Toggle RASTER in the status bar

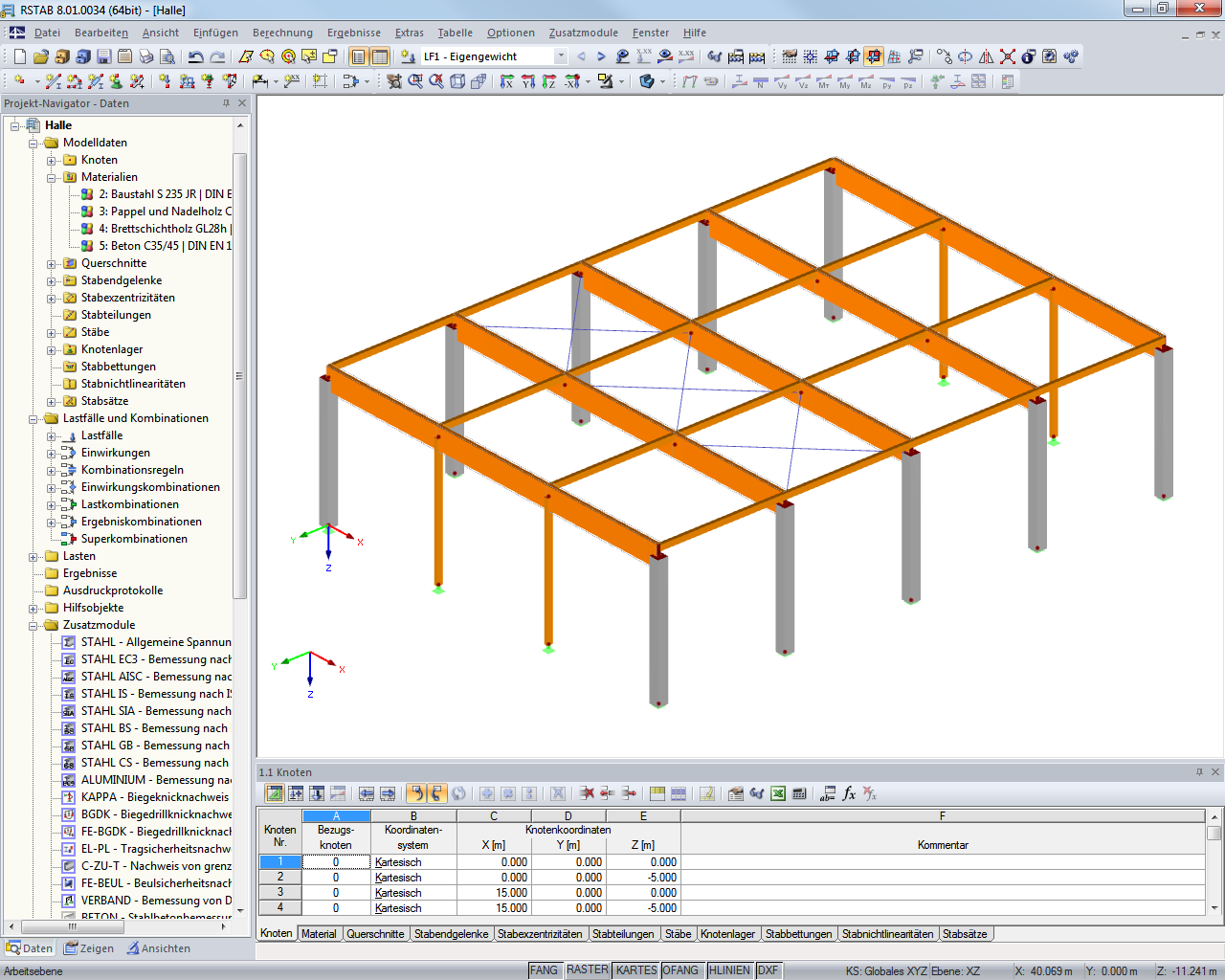[x=587, y=969]
